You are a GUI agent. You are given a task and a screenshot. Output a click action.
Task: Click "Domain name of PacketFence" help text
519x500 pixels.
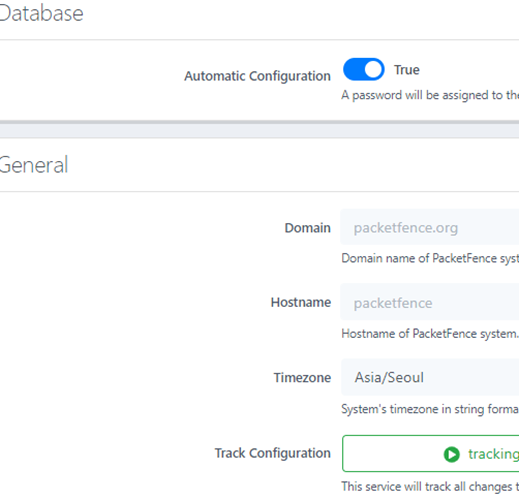click(430, 258)
